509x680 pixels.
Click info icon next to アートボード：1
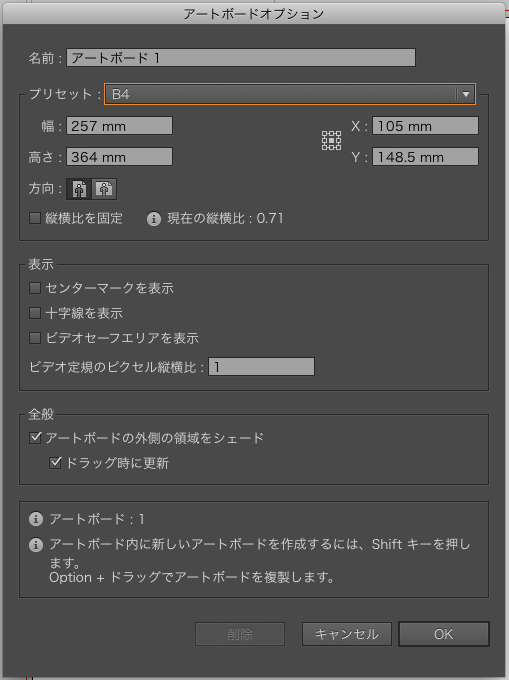pos(36,519)
